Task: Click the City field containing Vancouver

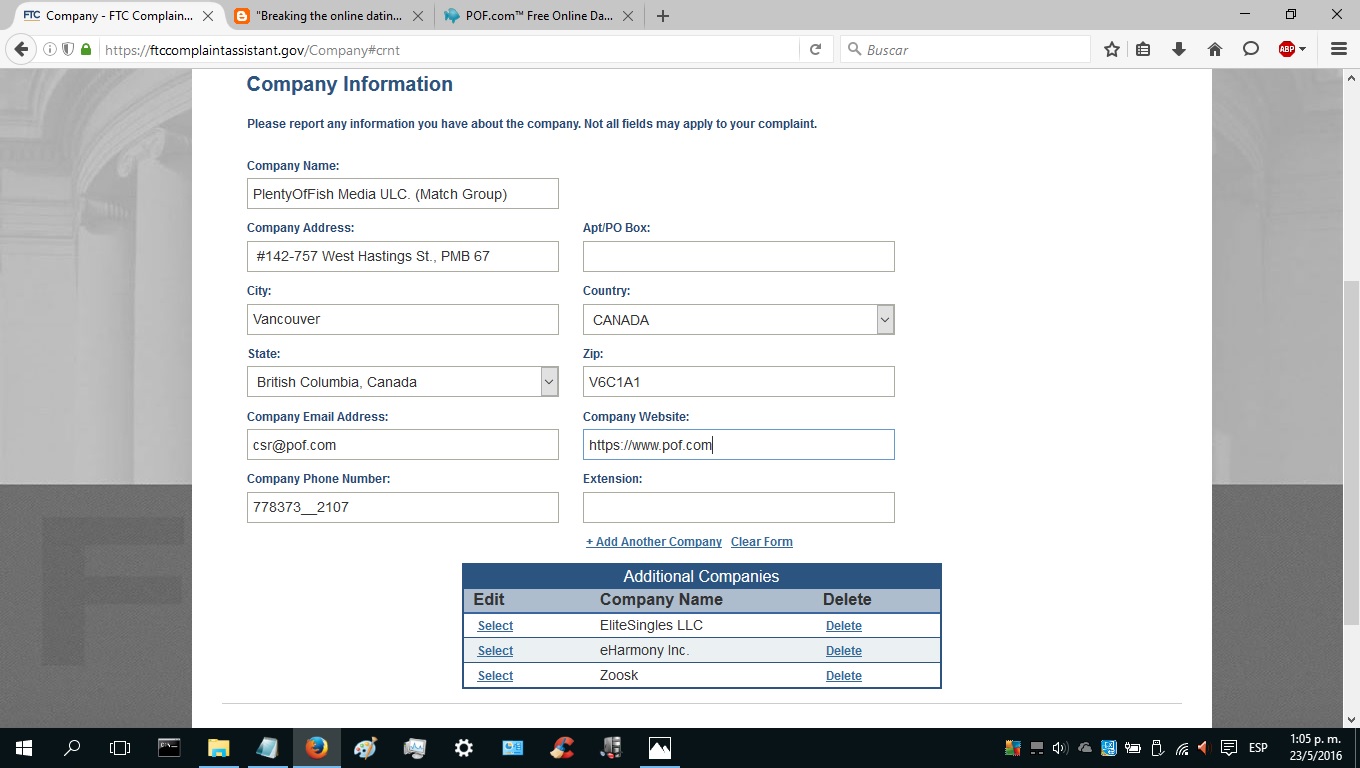Action: [403, 319]
